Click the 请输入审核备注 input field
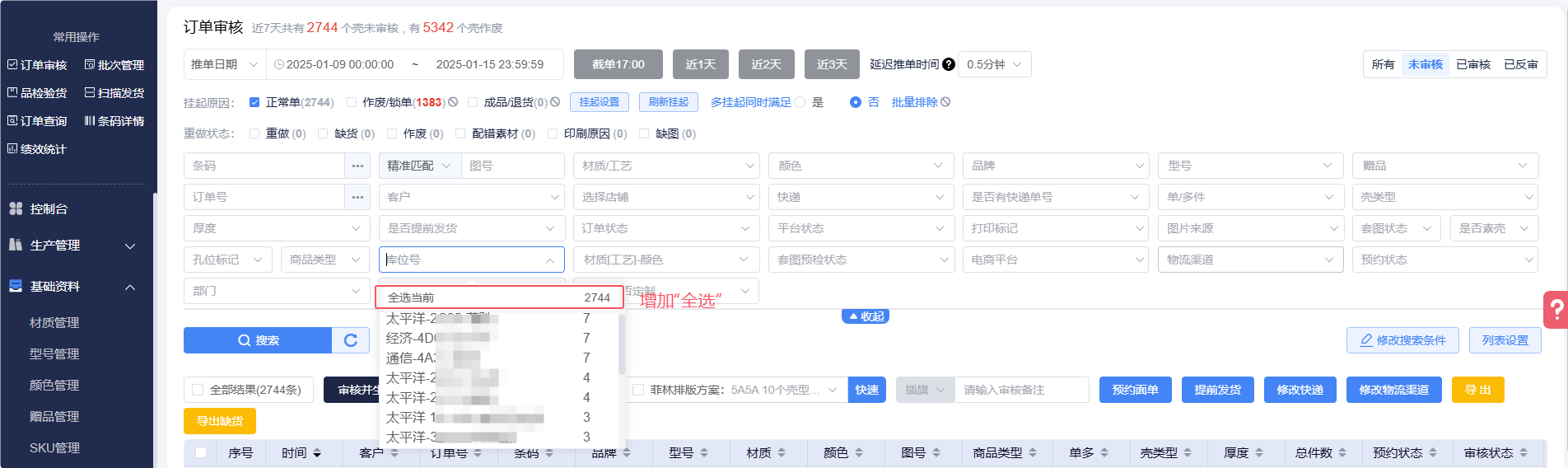The width and height of the screenshot is (1568, 468). [1022, 390]
